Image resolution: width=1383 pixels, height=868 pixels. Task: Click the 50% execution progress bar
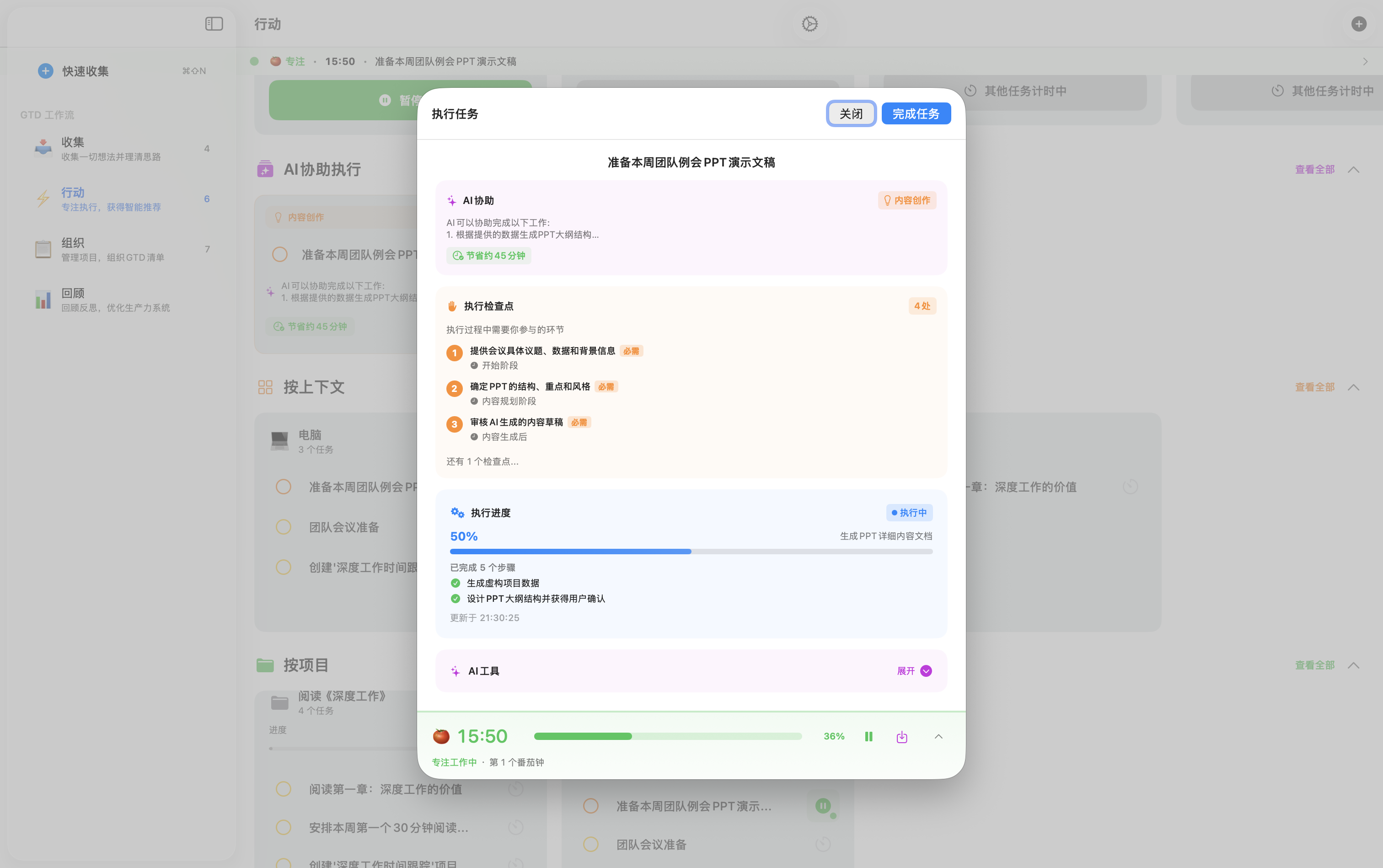click(x=691, y=551)
